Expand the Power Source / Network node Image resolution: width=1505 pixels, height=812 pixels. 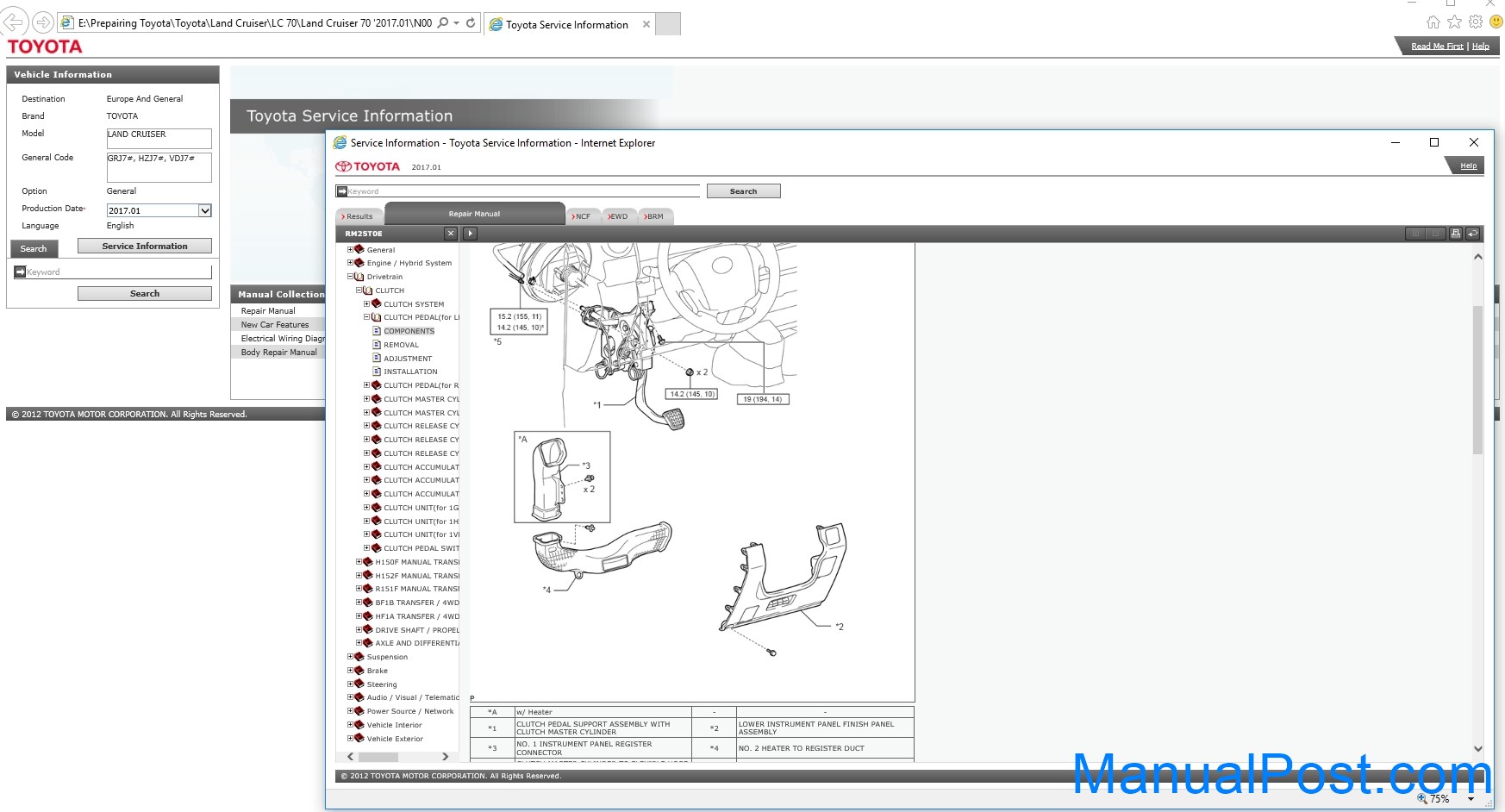(x=350, y=711)
